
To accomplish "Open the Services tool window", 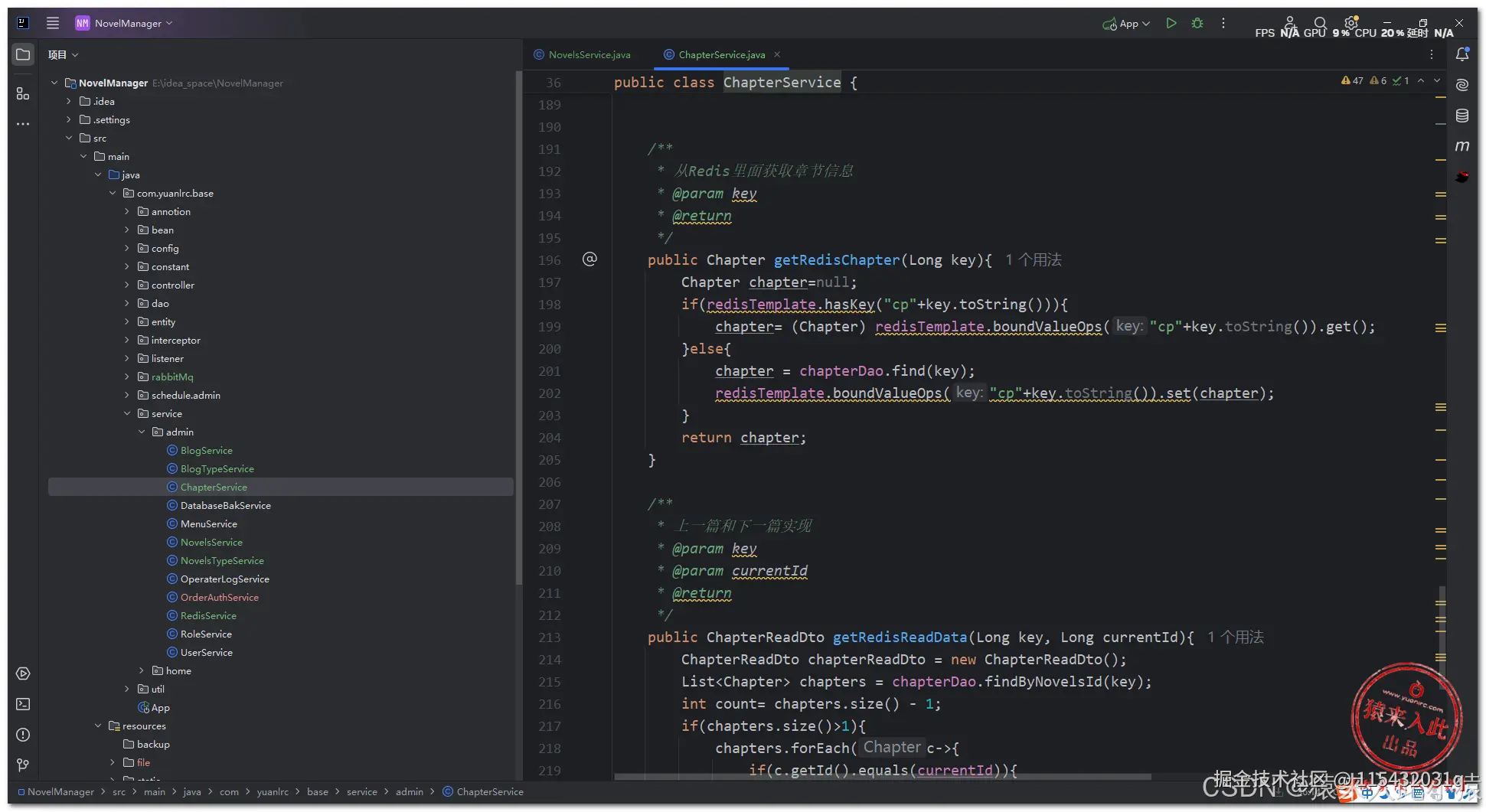I will (23, 673).
